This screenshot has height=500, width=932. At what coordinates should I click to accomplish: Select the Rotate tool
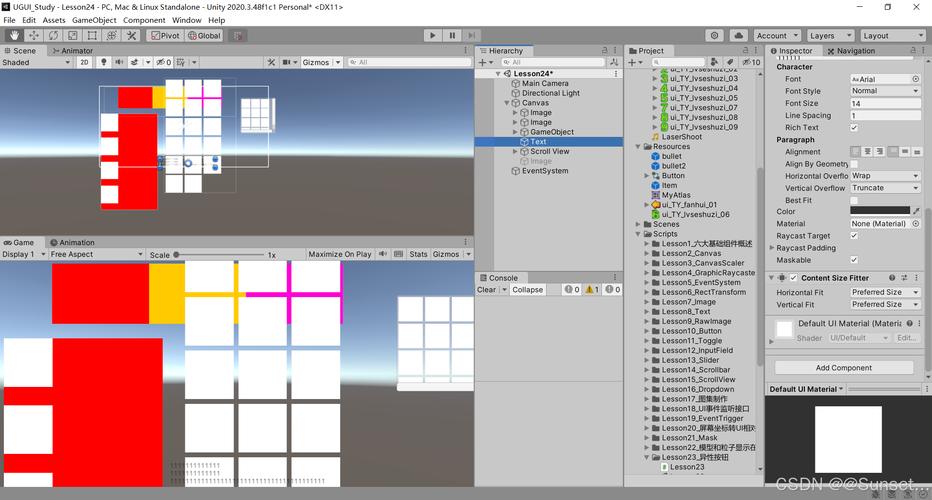coord(53,36)
